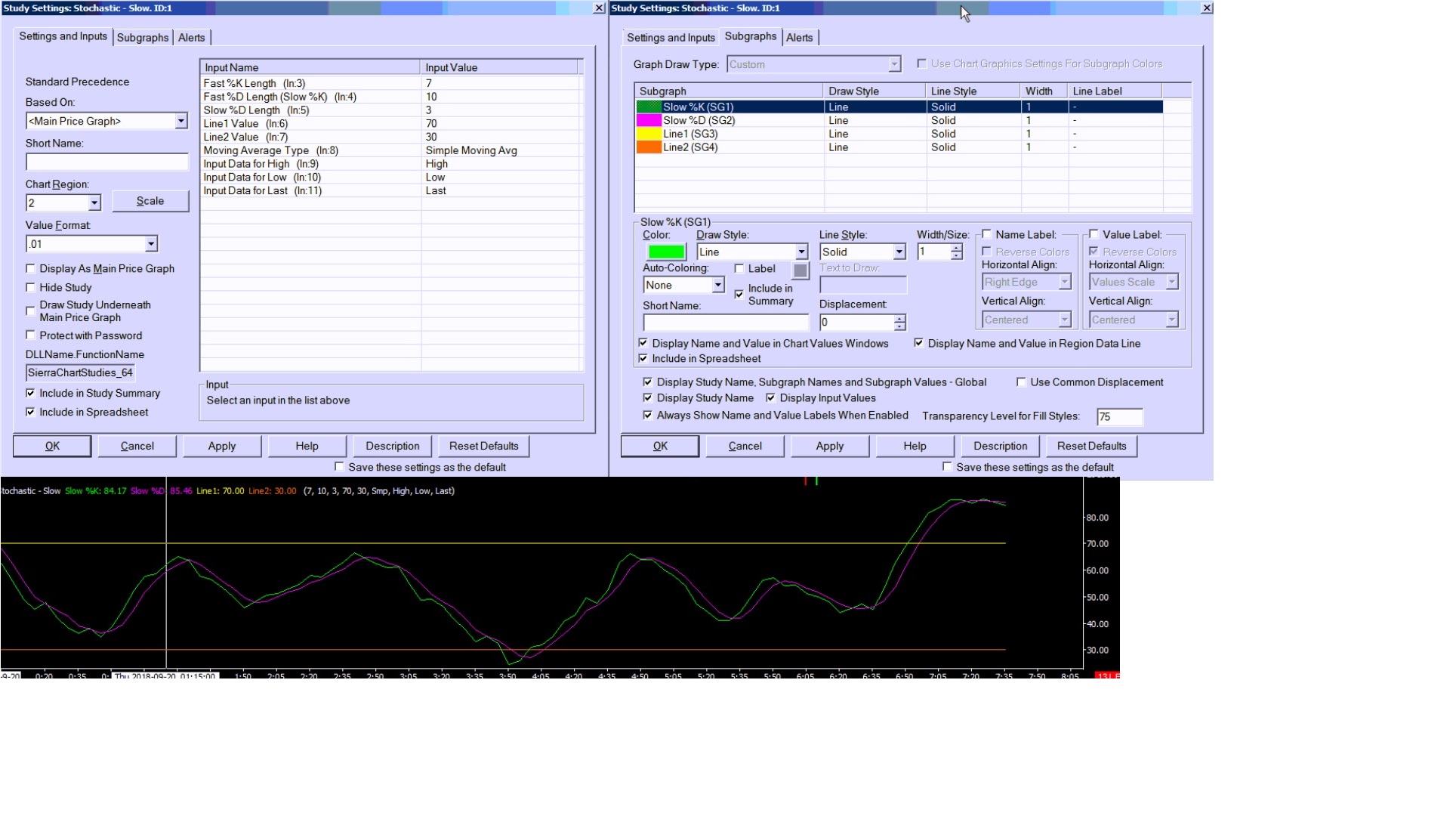Click the gray Label color square

click(800, 270)
